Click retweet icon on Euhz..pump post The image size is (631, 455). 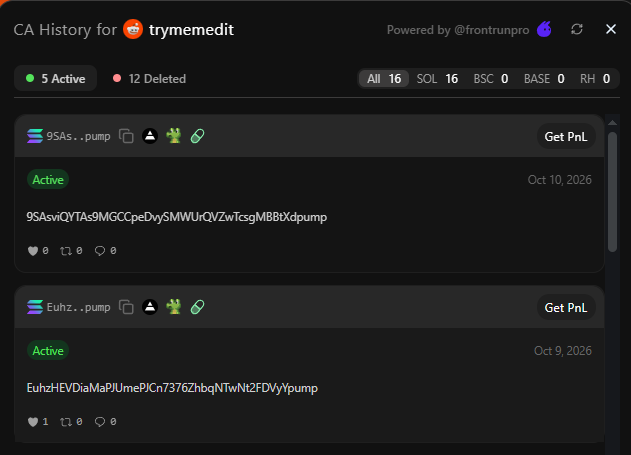pos(66,422)
